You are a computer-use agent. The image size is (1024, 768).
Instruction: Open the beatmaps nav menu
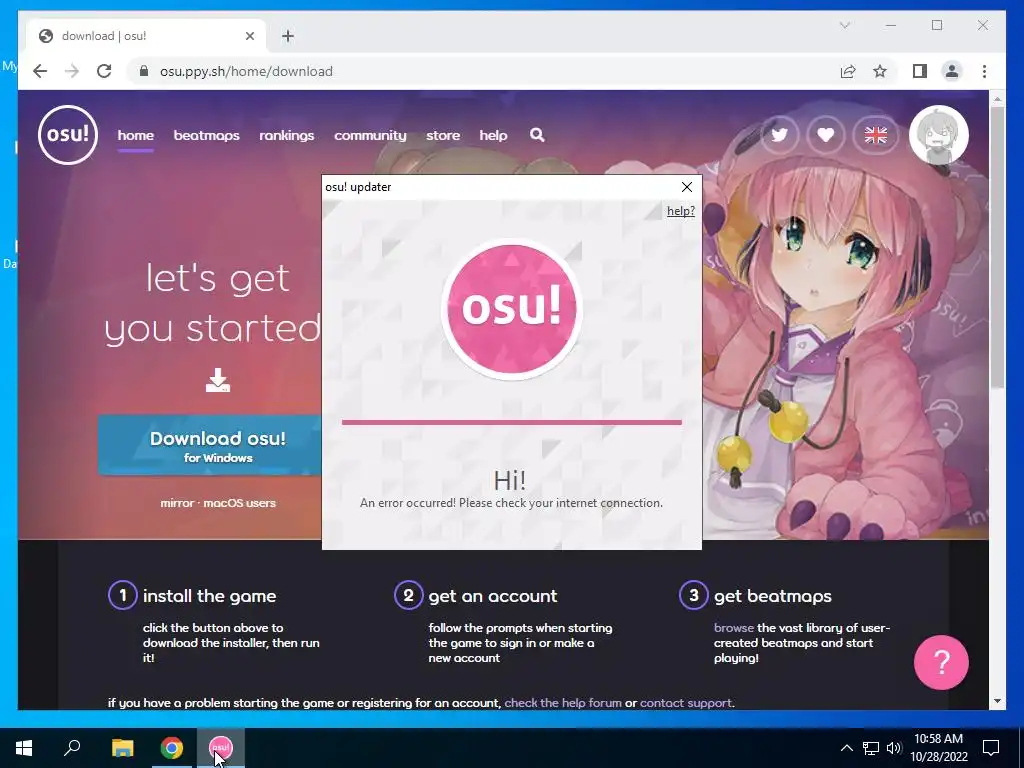(x=206, y=135)
